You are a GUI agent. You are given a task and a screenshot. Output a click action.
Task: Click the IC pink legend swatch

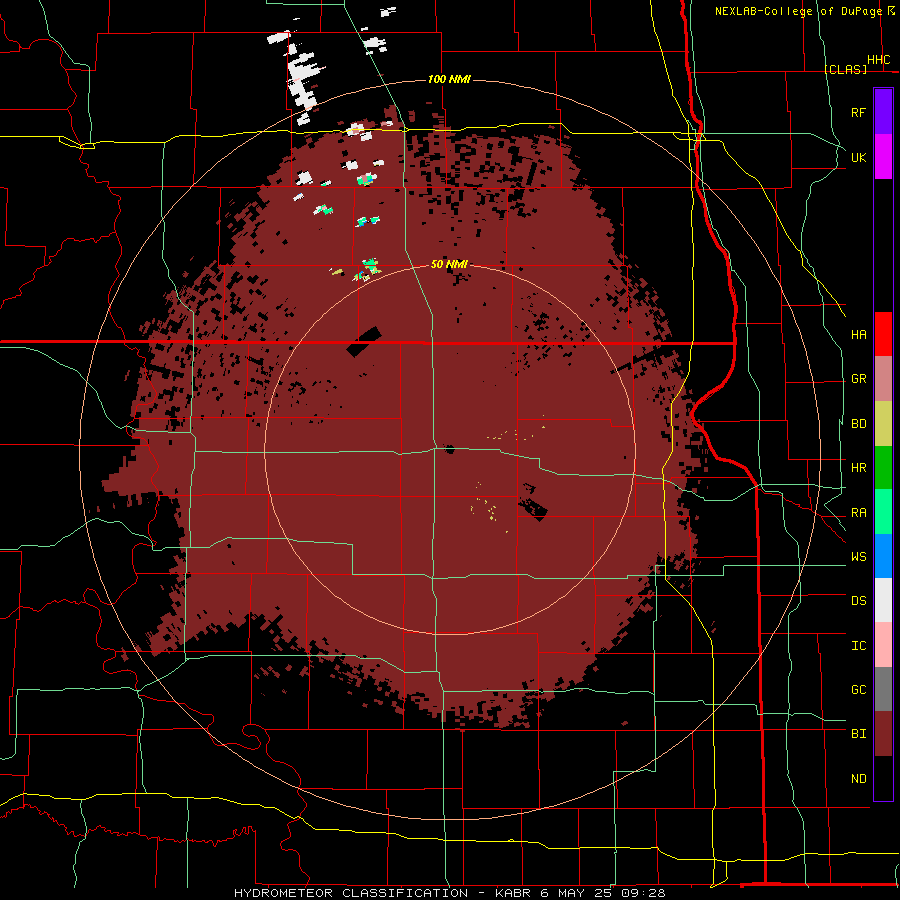click(x=883, y=645)
